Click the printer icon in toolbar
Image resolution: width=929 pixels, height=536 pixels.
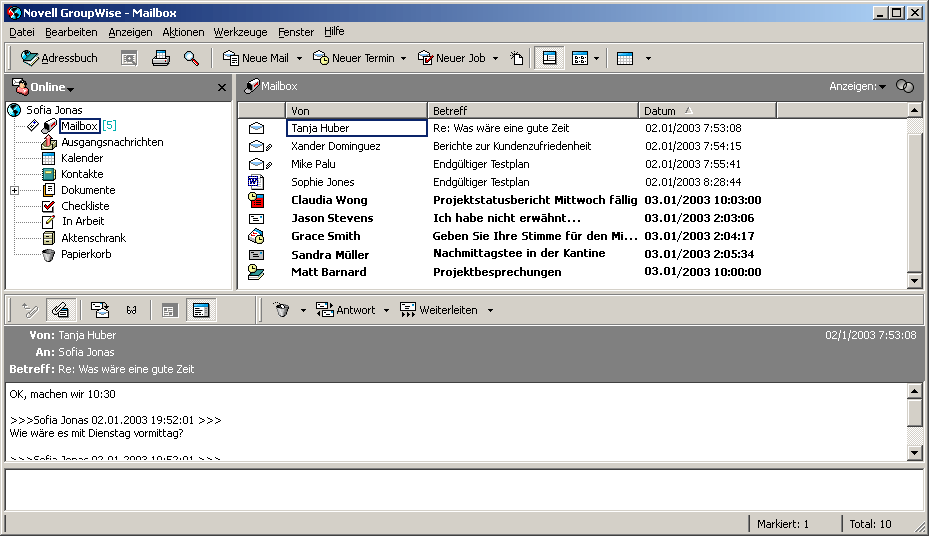point(161,58)
